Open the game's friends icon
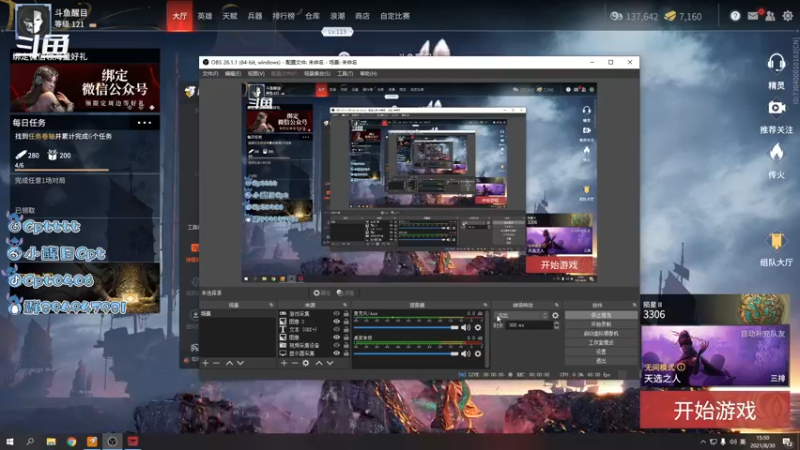The height and width of the screenshot is (450, 800). [770, 16]
